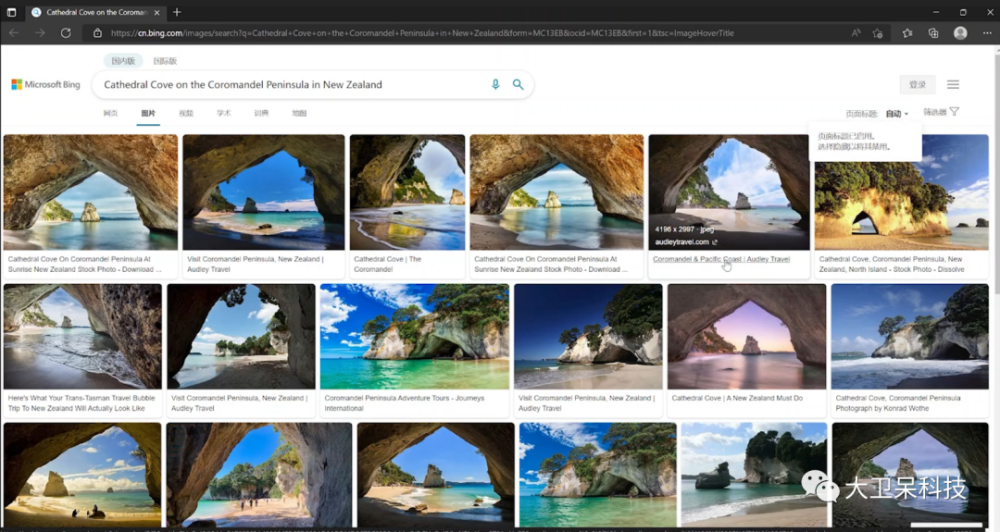
Task: Add this page to favorites star icon
Action: pyautogui.click(x=878, y=33)
